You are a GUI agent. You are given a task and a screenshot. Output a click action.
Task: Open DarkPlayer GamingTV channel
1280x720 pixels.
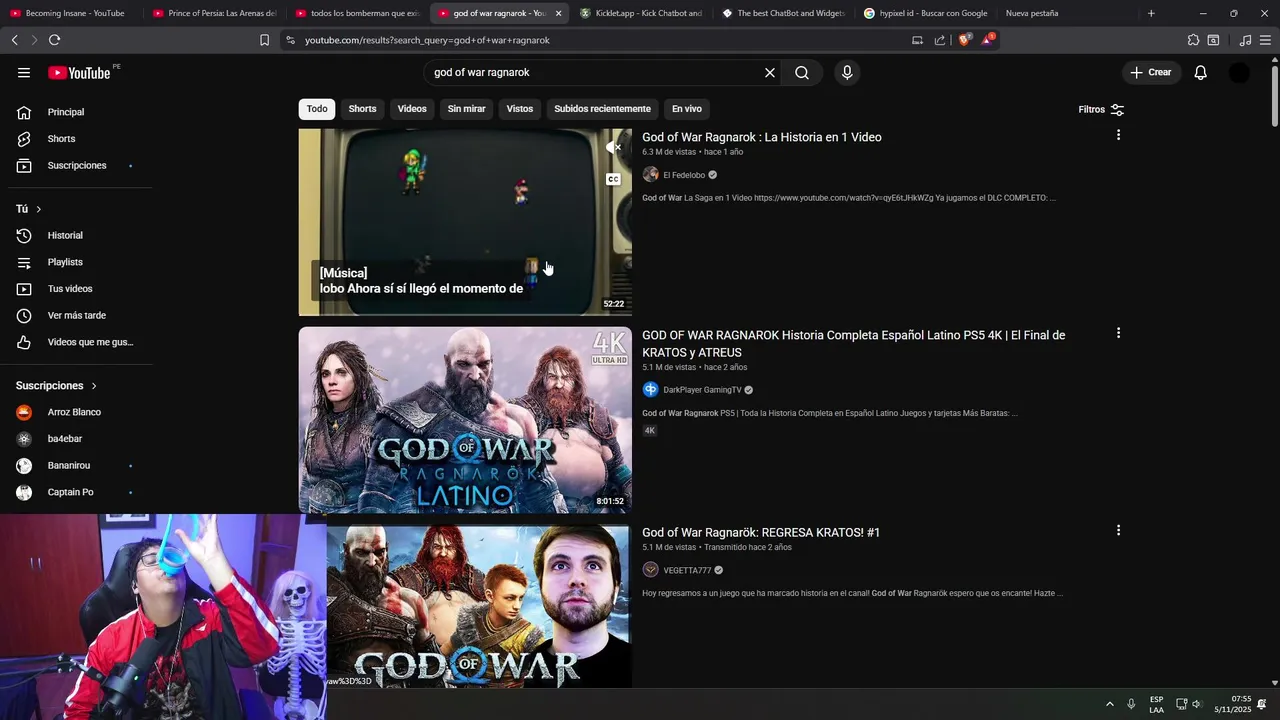click(x=702, y=390)
